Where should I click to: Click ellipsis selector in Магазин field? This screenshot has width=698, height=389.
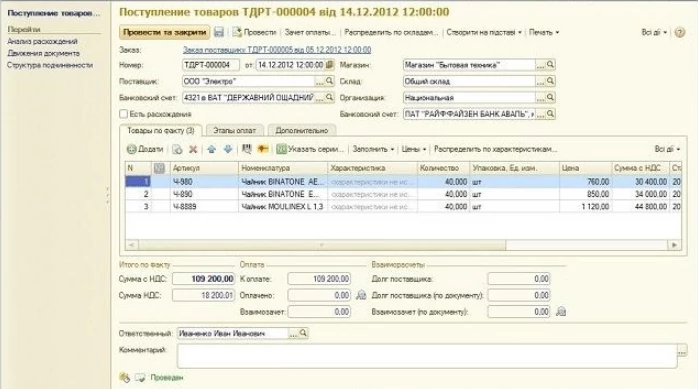[x=540, y=65]
